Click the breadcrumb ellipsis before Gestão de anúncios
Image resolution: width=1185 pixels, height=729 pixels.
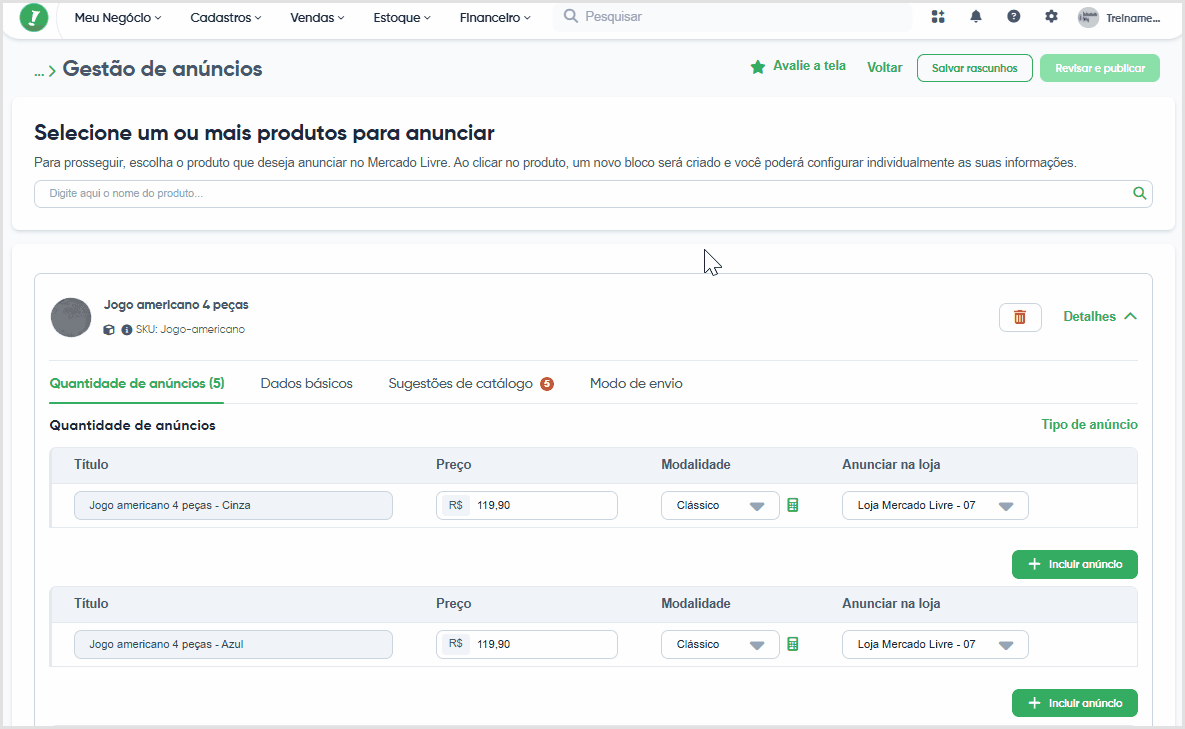pos(39,71)
